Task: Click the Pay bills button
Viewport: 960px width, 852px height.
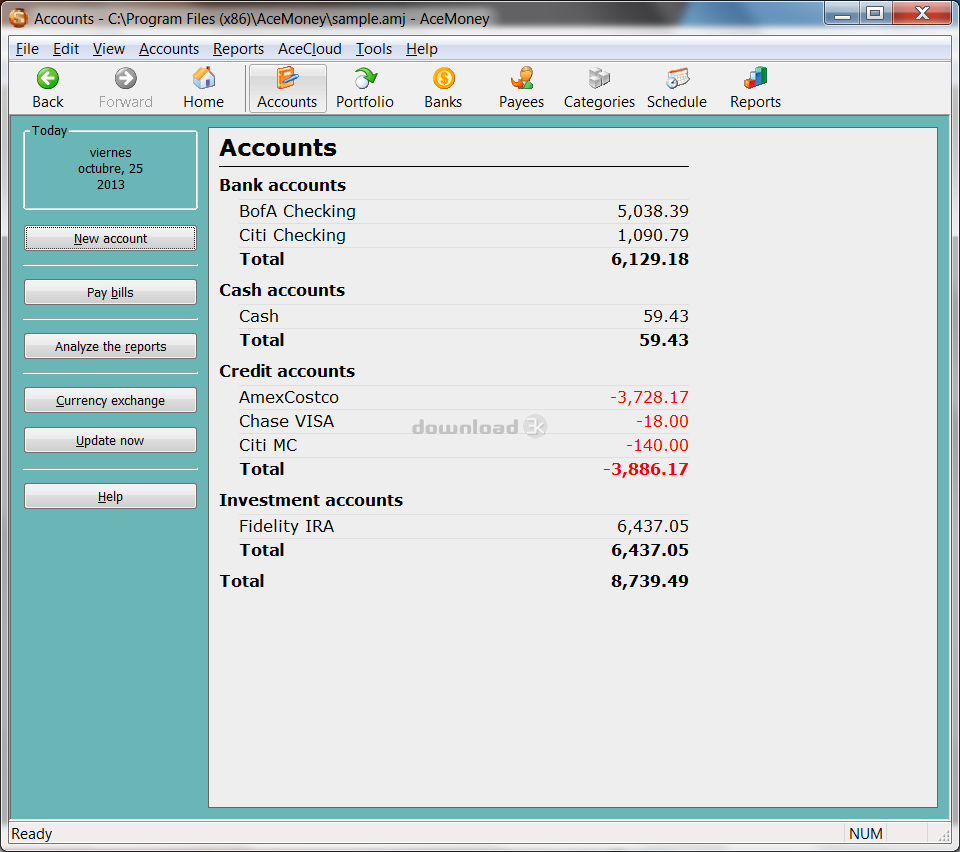Action: tap(110, 292)
